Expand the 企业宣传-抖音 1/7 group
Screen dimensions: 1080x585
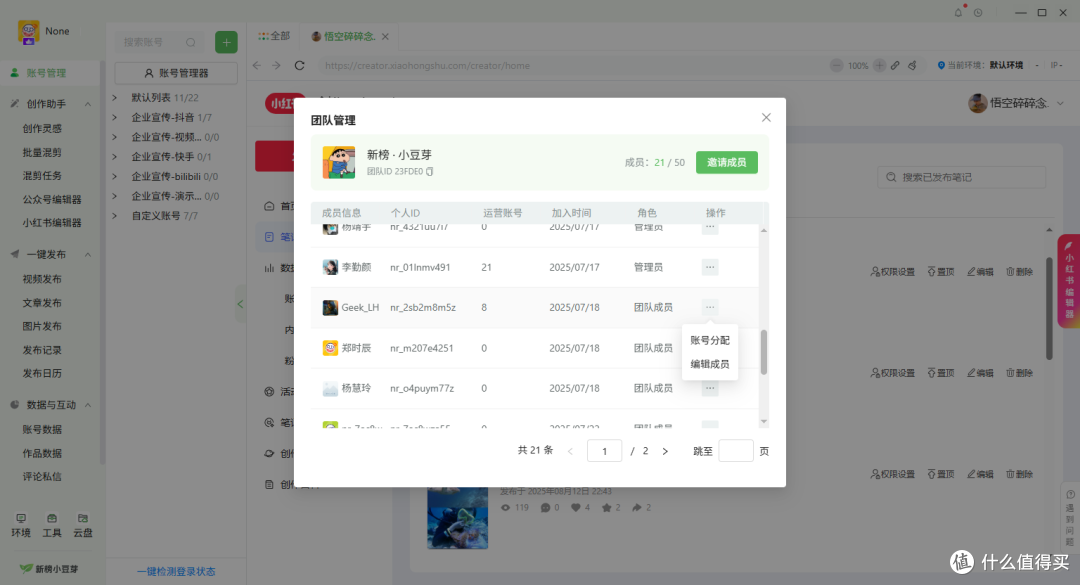point(115,117)
